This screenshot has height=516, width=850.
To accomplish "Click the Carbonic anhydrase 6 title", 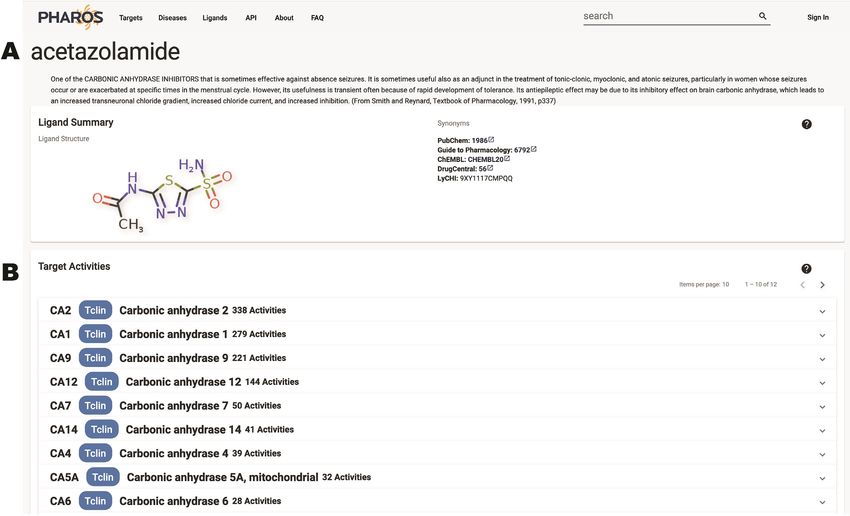I will click(x=173, y=501).
